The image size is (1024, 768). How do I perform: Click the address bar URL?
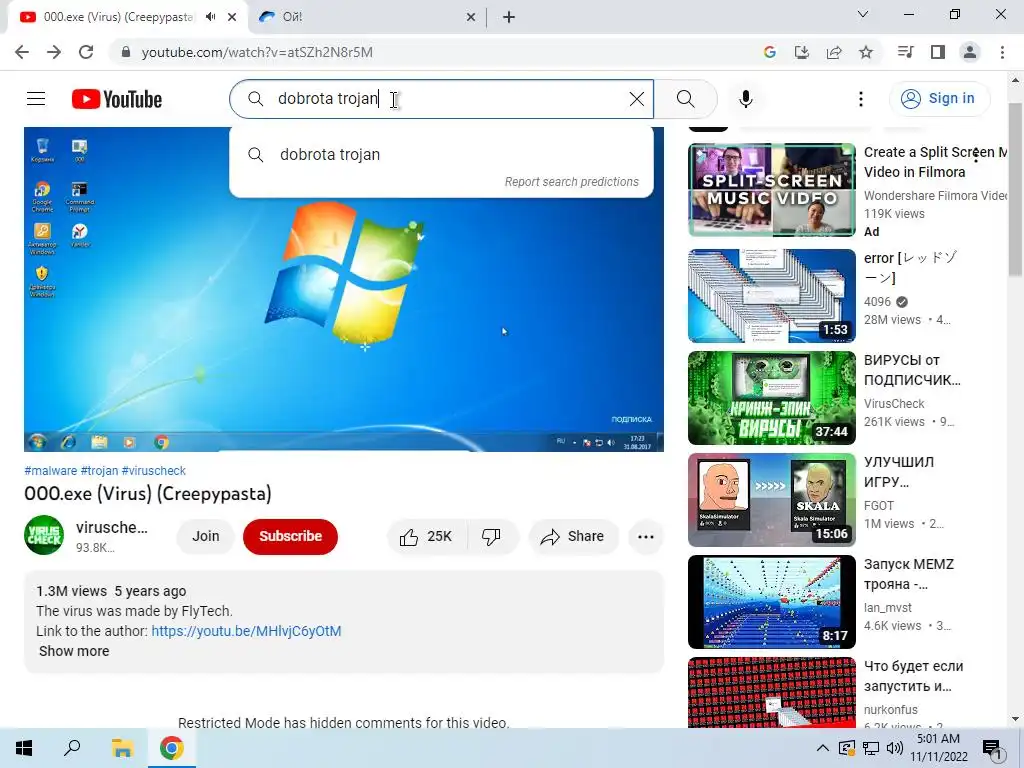click(257, 52)
